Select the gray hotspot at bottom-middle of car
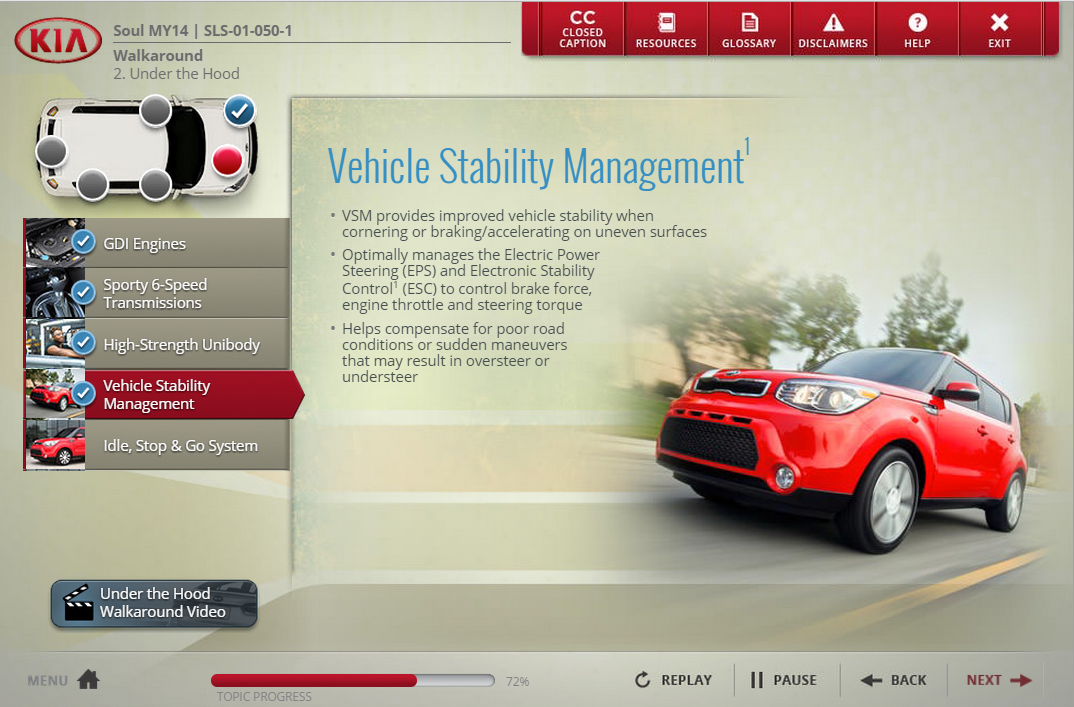 155,184
